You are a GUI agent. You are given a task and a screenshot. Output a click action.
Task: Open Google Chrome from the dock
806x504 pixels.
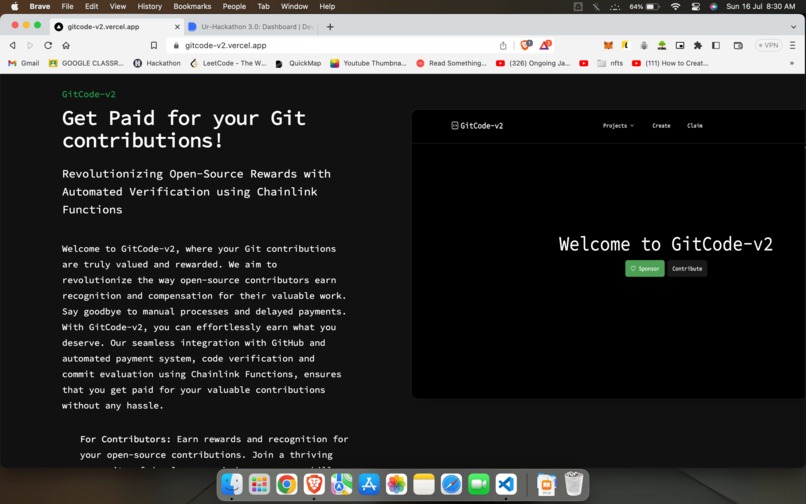pos(286,484)
